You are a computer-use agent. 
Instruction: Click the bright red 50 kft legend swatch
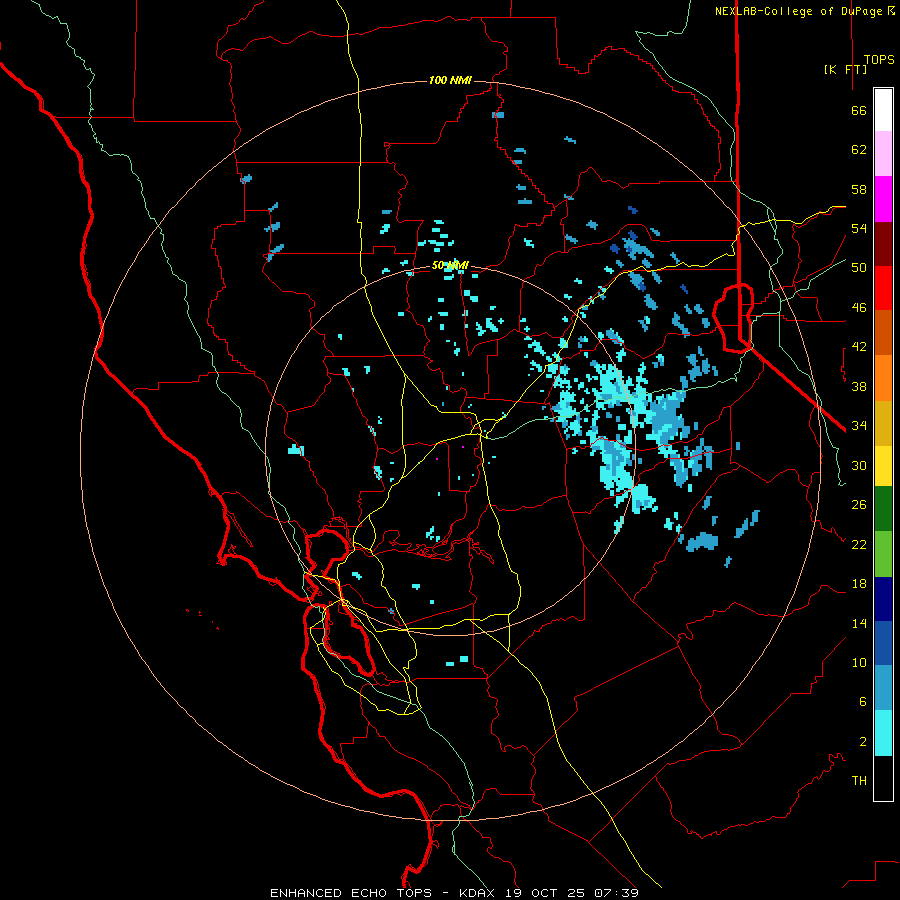click(x=883, y=288)
